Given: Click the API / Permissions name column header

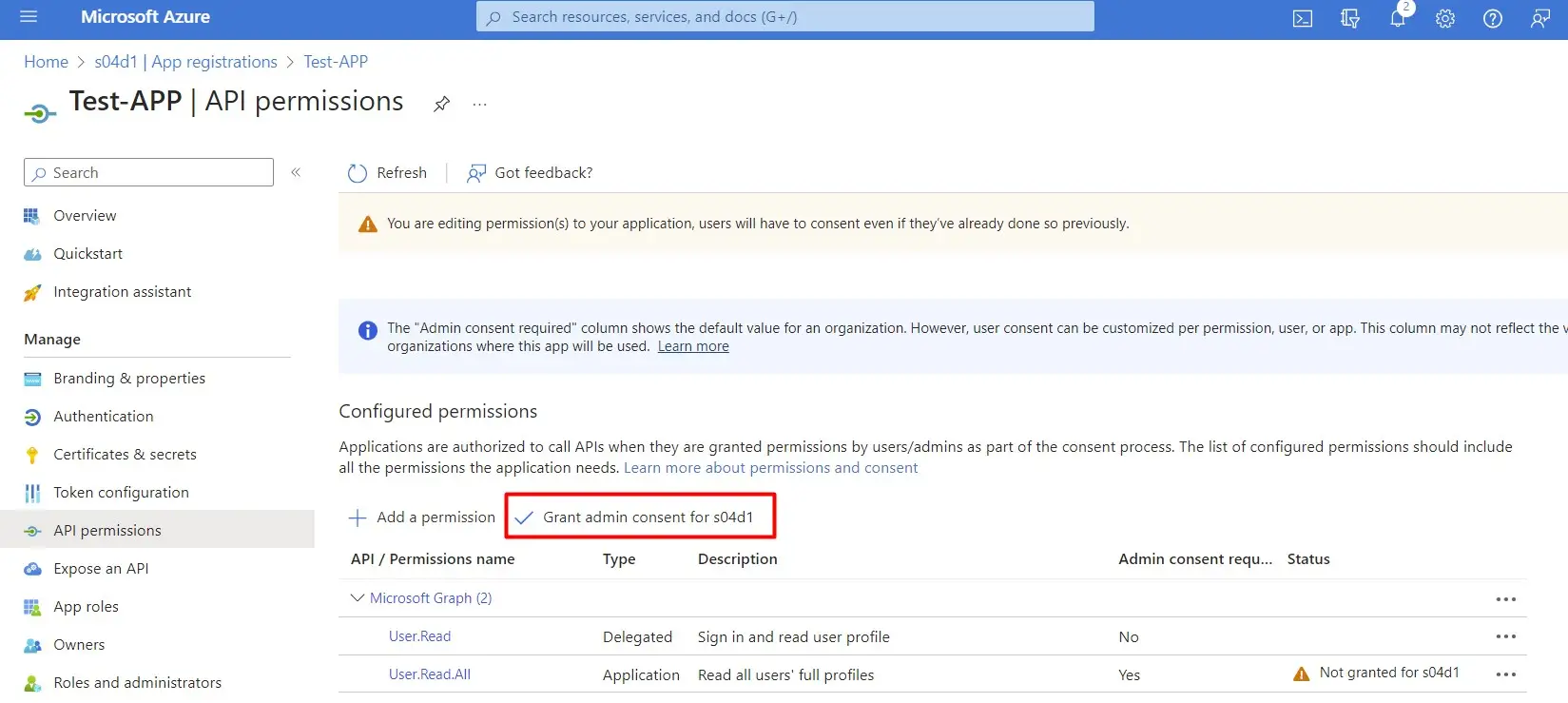Looking at the screenshot, I should tap(433, 559).
